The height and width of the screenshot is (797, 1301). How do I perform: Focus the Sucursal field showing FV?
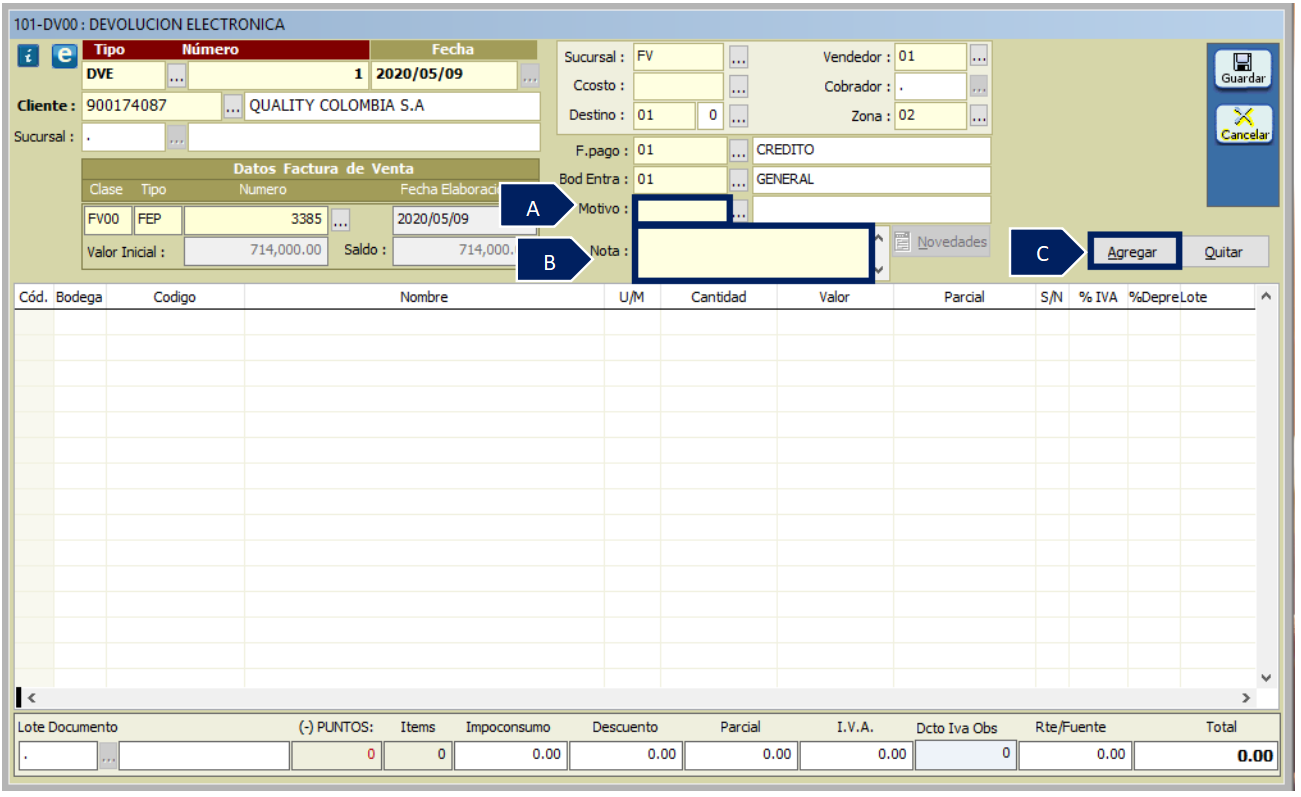678,57
